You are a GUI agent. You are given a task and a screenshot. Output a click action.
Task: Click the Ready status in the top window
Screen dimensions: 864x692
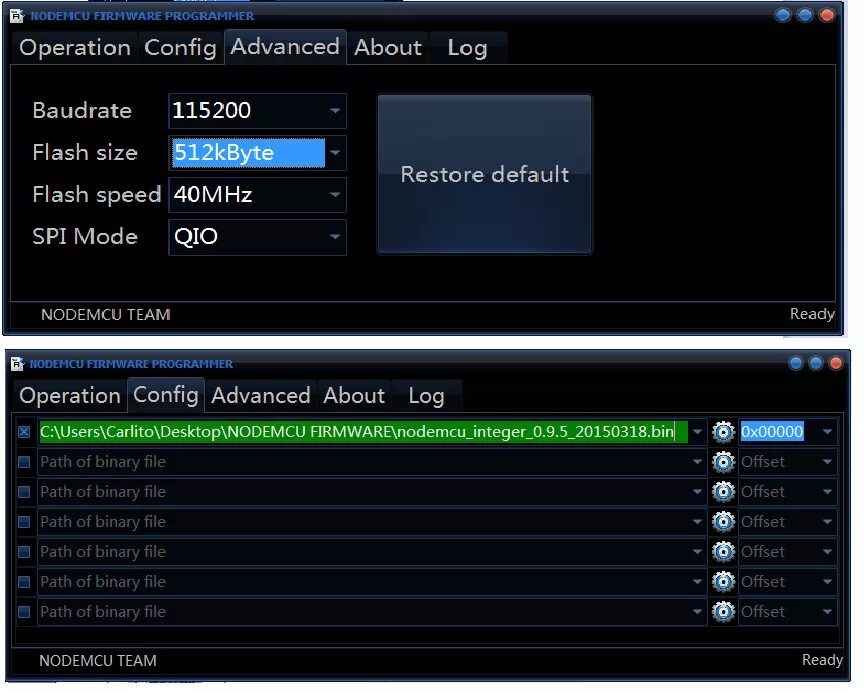812,314
